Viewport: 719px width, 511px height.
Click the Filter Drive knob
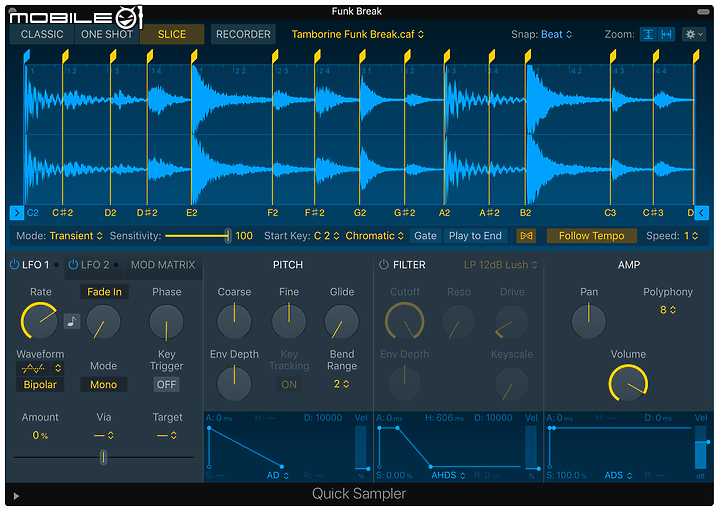coord(512,322)
